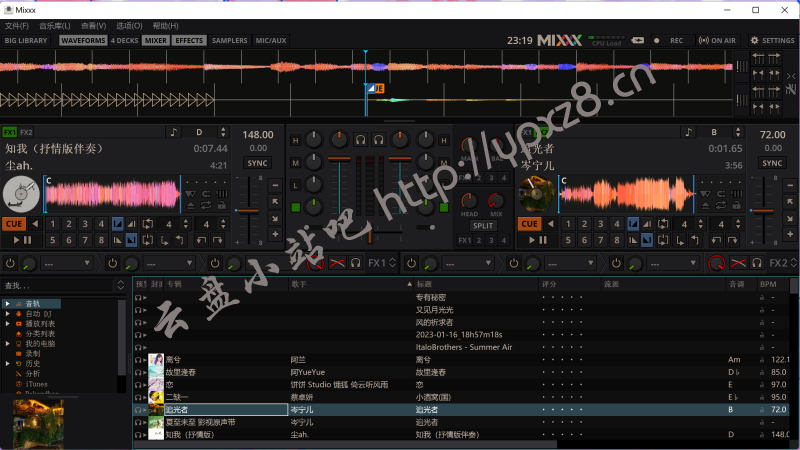Adjust the crossfader
The height and width of the screenshot is (450, 800).
370,235
